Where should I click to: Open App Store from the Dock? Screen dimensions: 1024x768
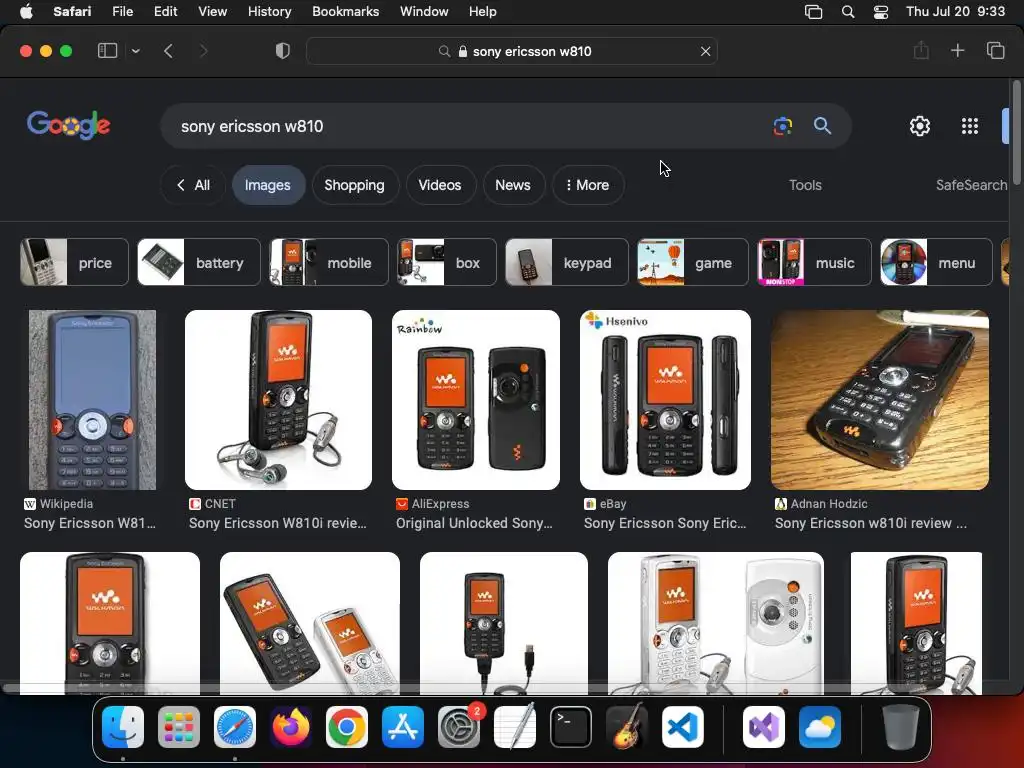[403, 727]
